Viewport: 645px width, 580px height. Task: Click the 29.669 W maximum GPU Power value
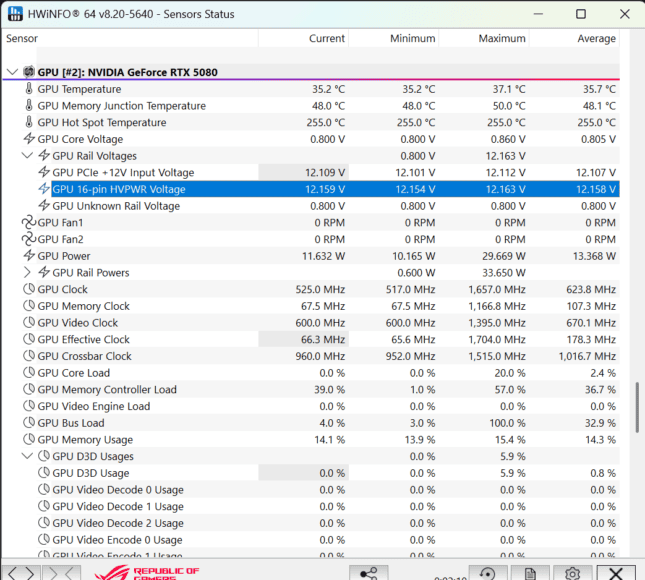tap(503, 256)
